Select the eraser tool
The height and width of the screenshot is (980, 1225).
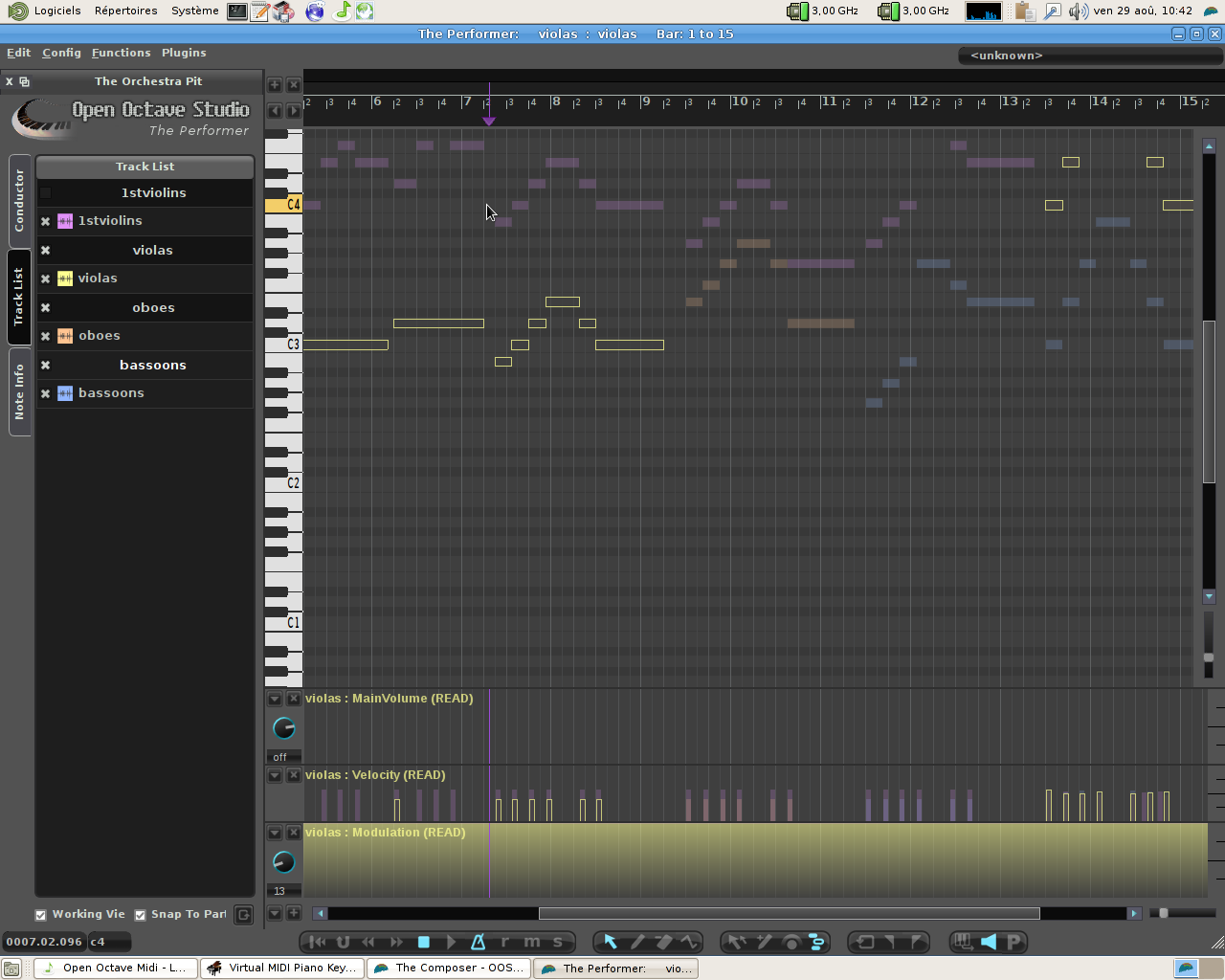click(664, 943)
